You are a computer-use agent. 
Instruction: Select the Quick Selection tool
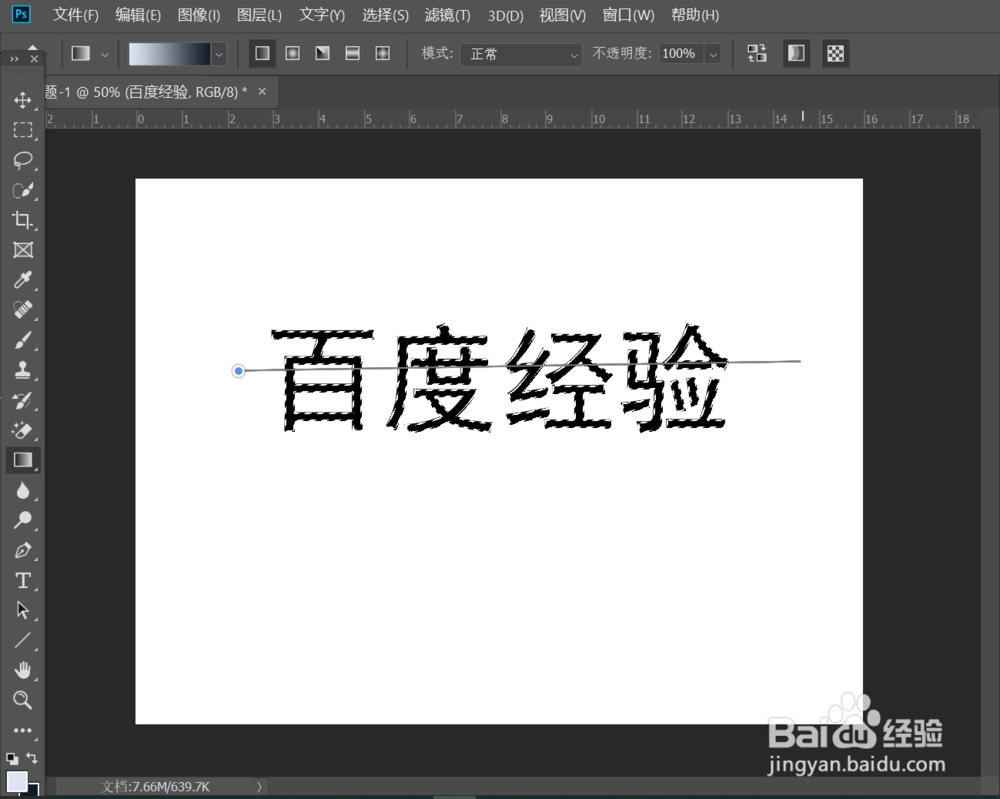point(23,190)
